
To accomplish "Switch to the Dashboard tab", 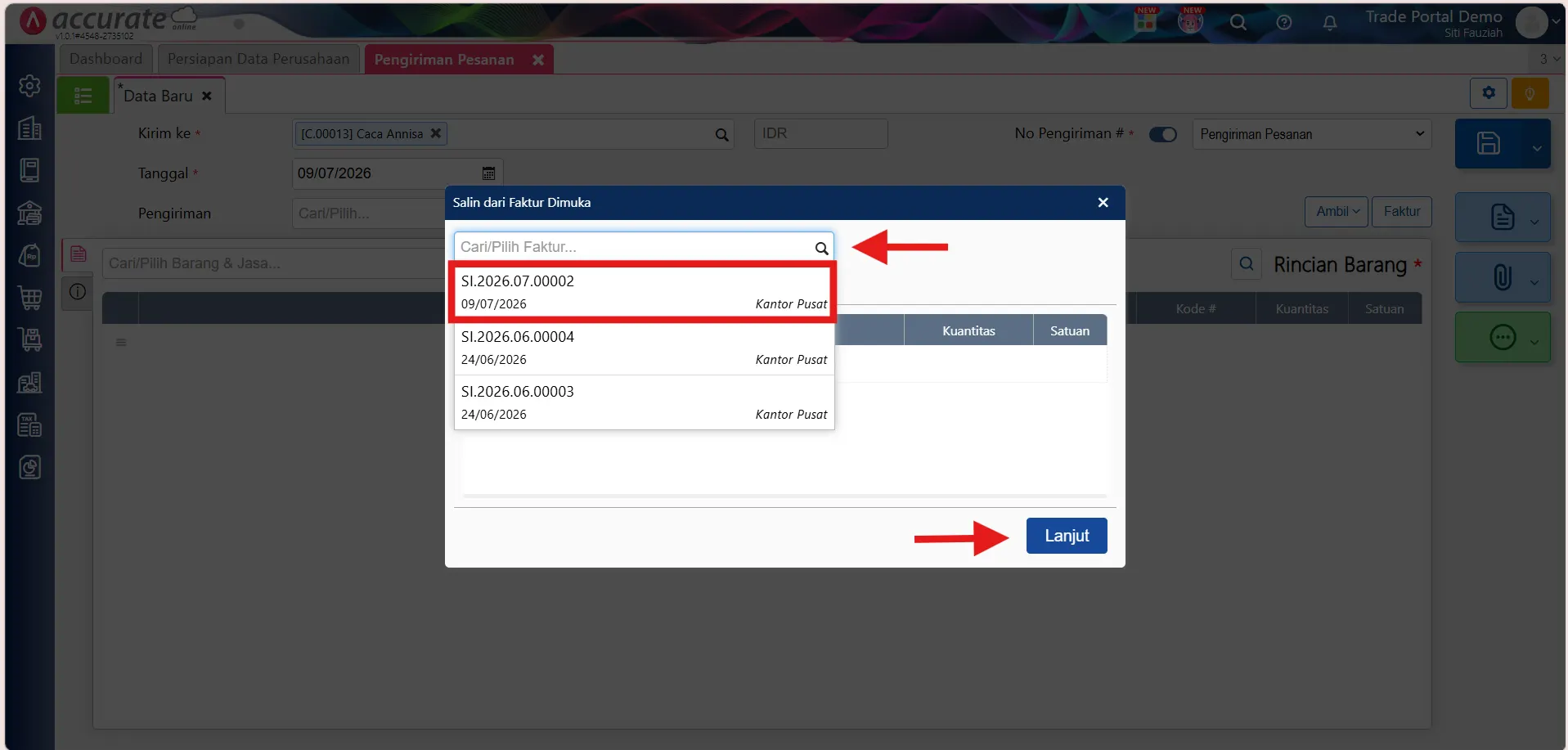I will 106,59.
